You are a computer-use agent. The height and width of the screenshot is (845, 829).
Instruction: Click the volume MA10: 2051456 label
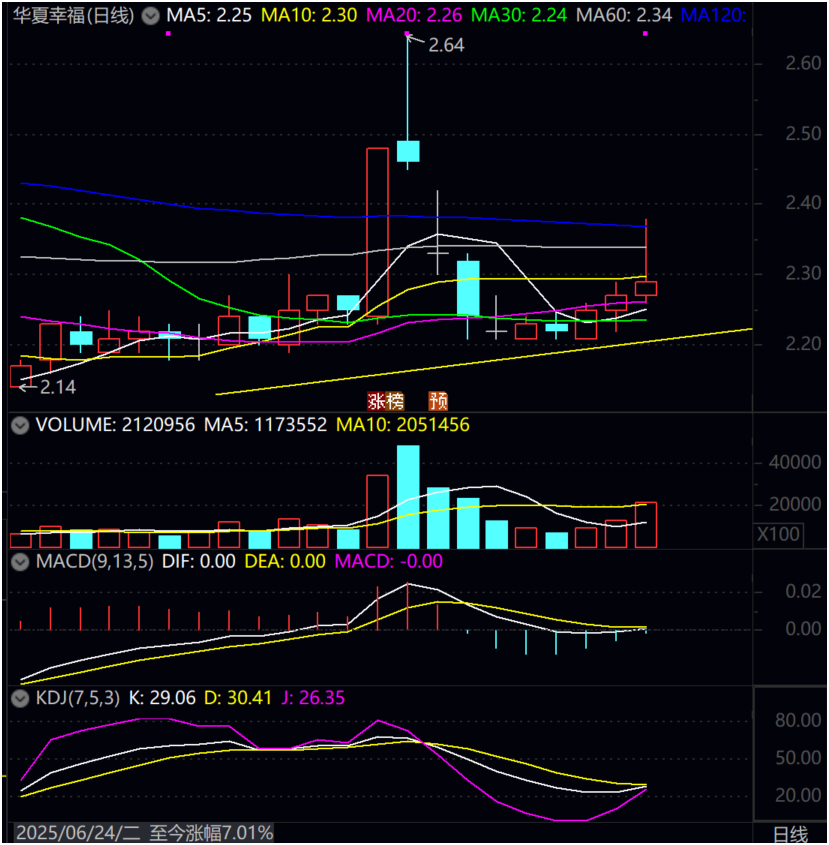tap(403, 425)
